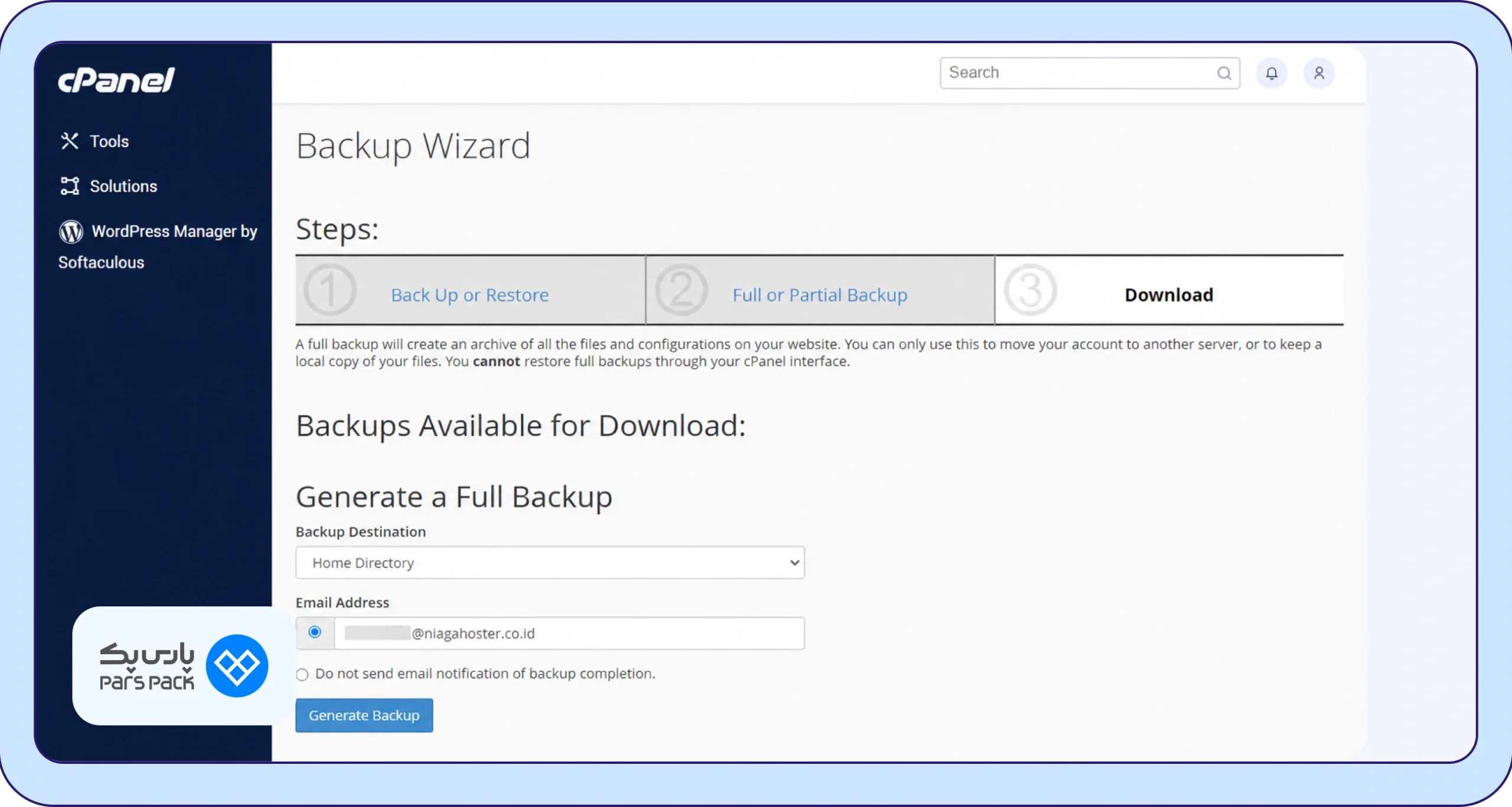Click the 'Backup Destination' label
The width and height of the screenshot is (1512, 807).
[x=361, y=532]
